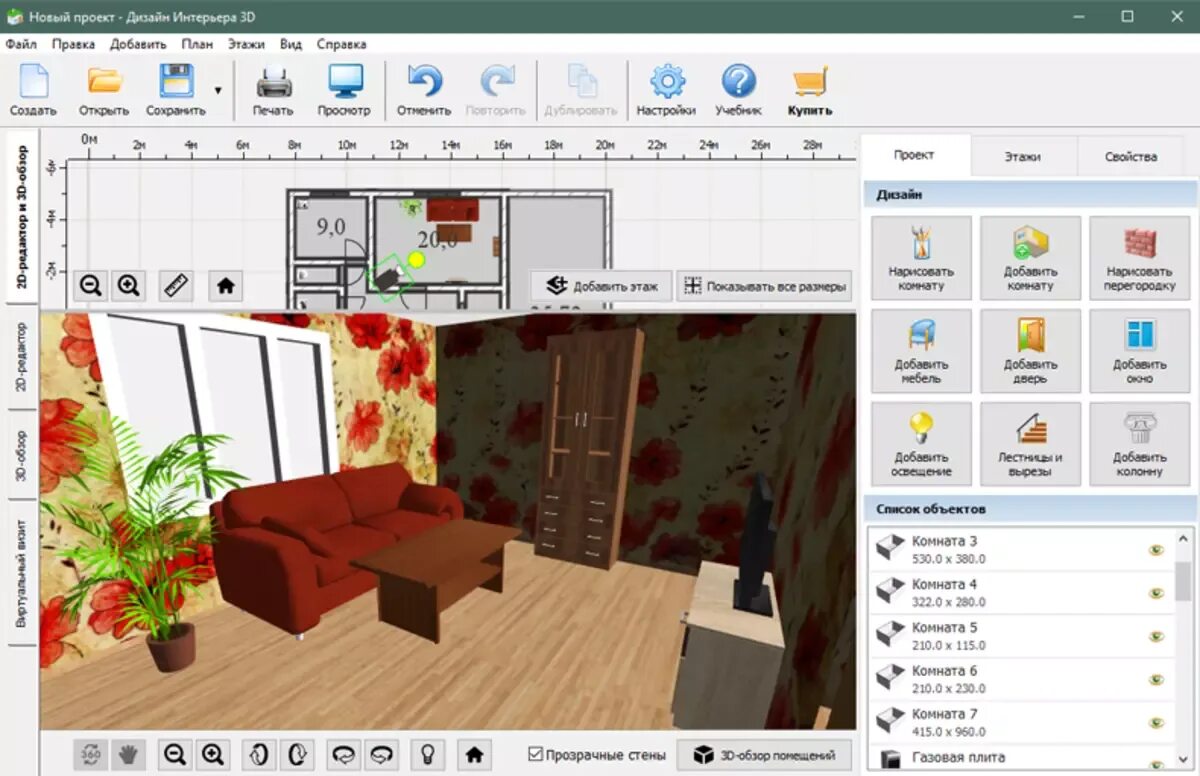
Task: Reset 3D view with bottom home icon
Action: pos(475,754)
